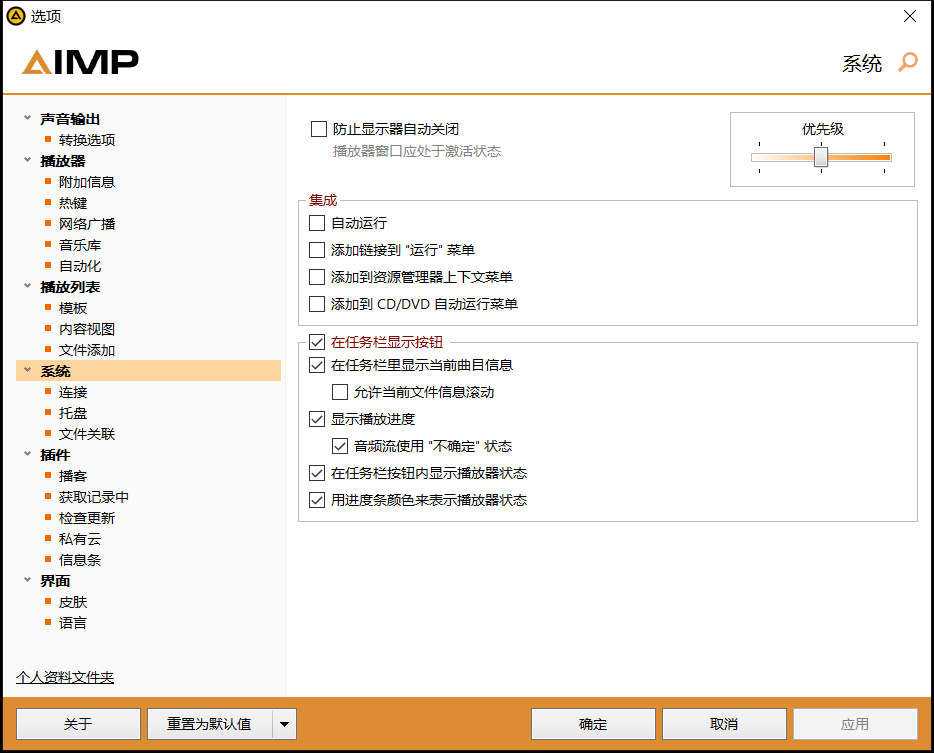Collapse the 插件 tree section

(27, 454)
